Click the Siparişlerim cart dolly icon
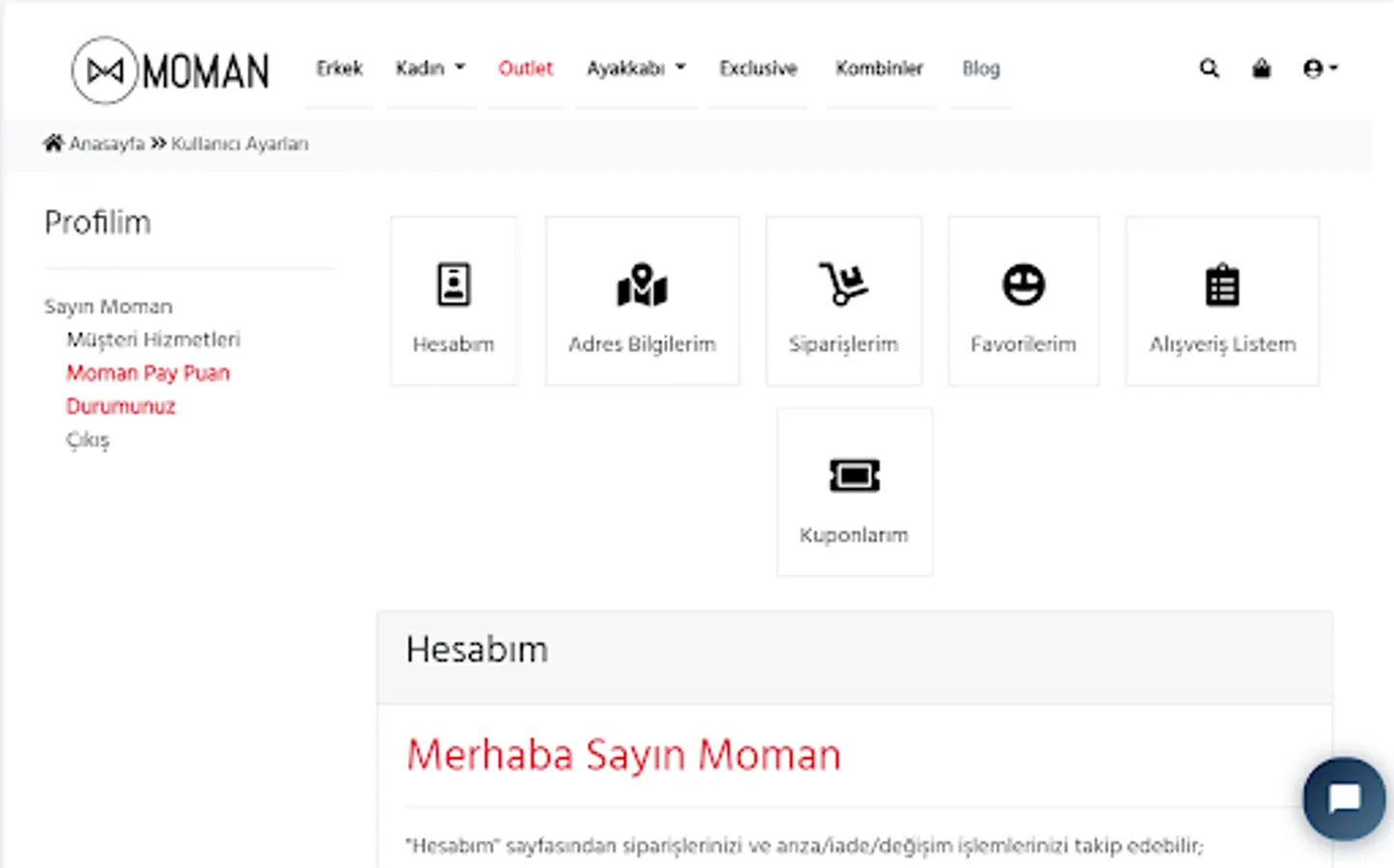Image resolution: width=1394 pixels, height=868 pixels. [x=843, y=285]
